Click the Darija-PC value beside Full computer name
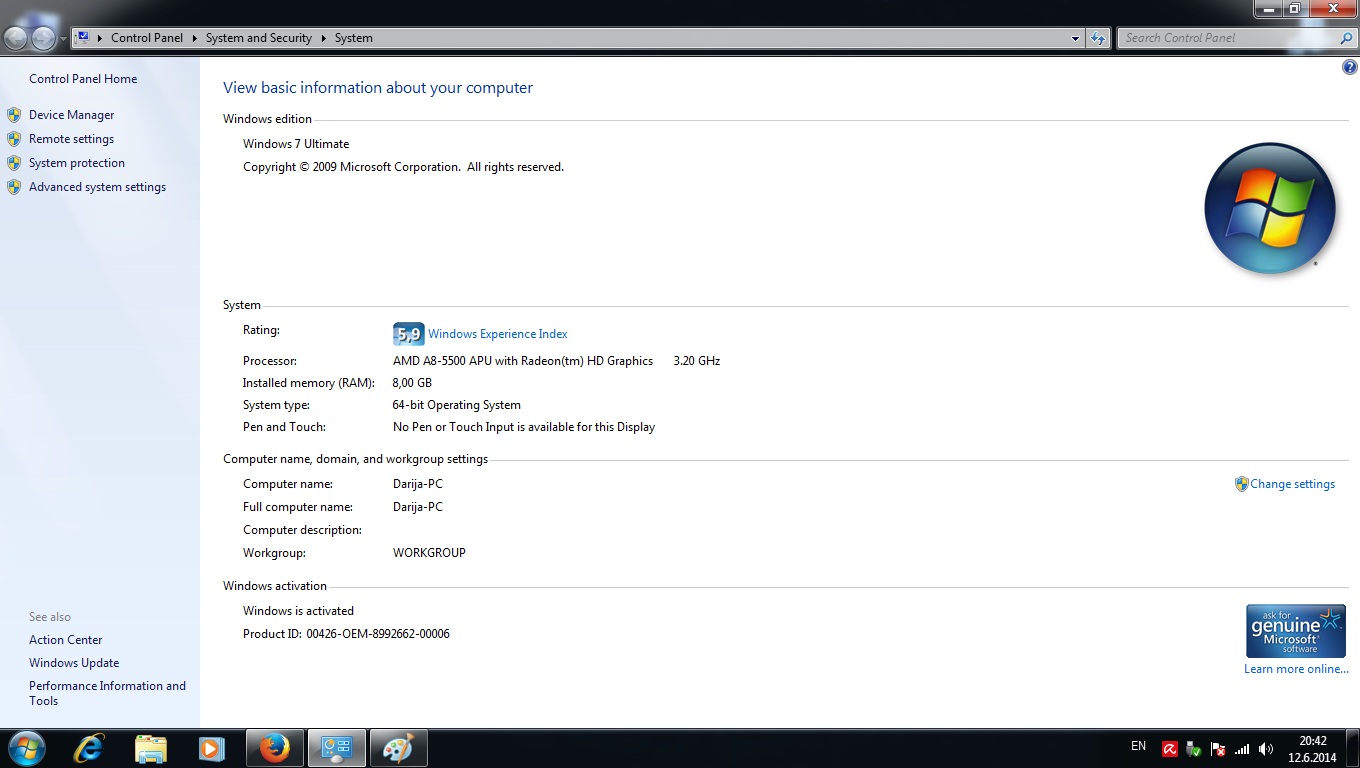Screen dimensions: 1360x768 click(418, 507)
